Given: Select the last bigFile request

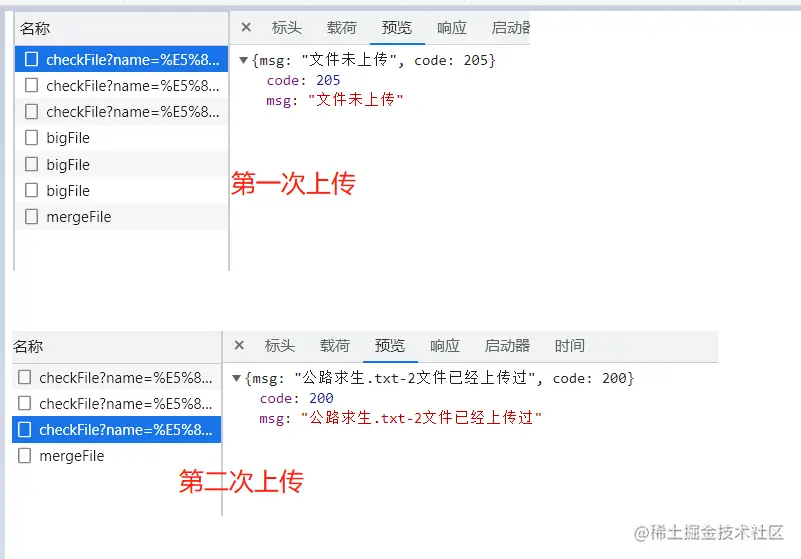Looking at the screenshot, I should pos(122,190).
